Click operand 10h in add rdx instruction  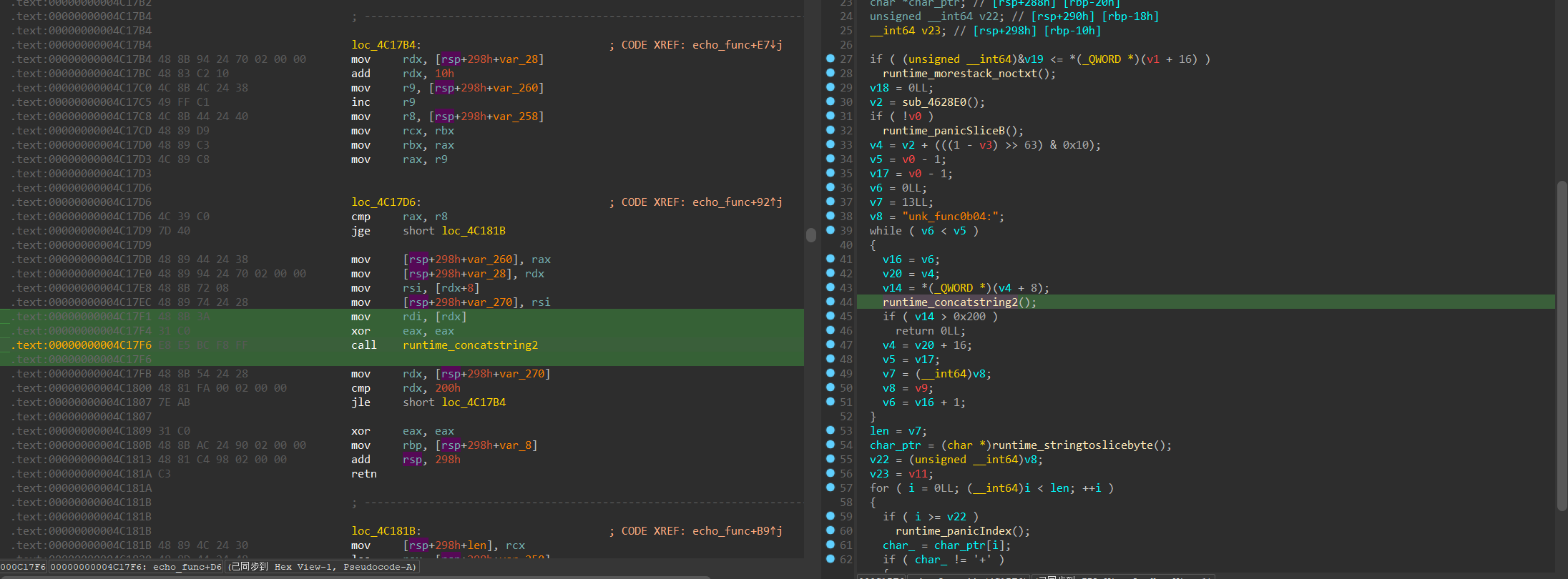tap(444, 74)
